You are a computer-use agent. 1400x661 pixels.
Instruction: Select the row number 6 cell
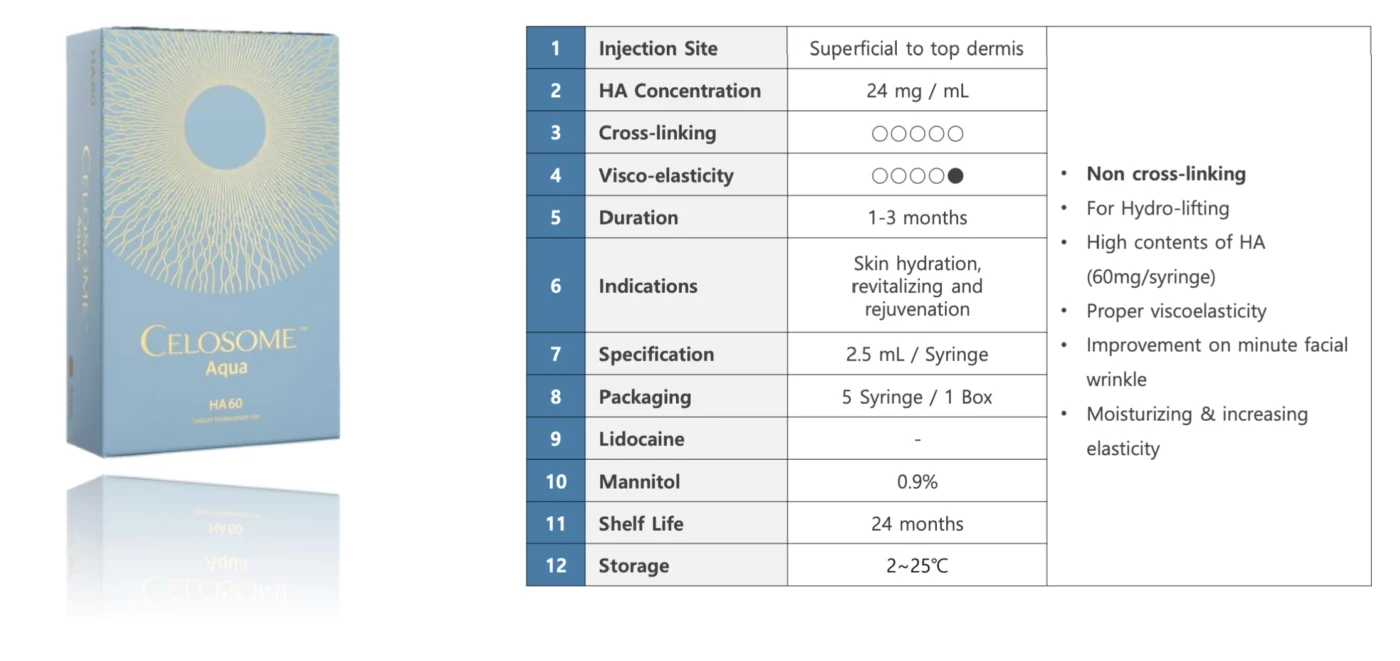click(556, 286)
